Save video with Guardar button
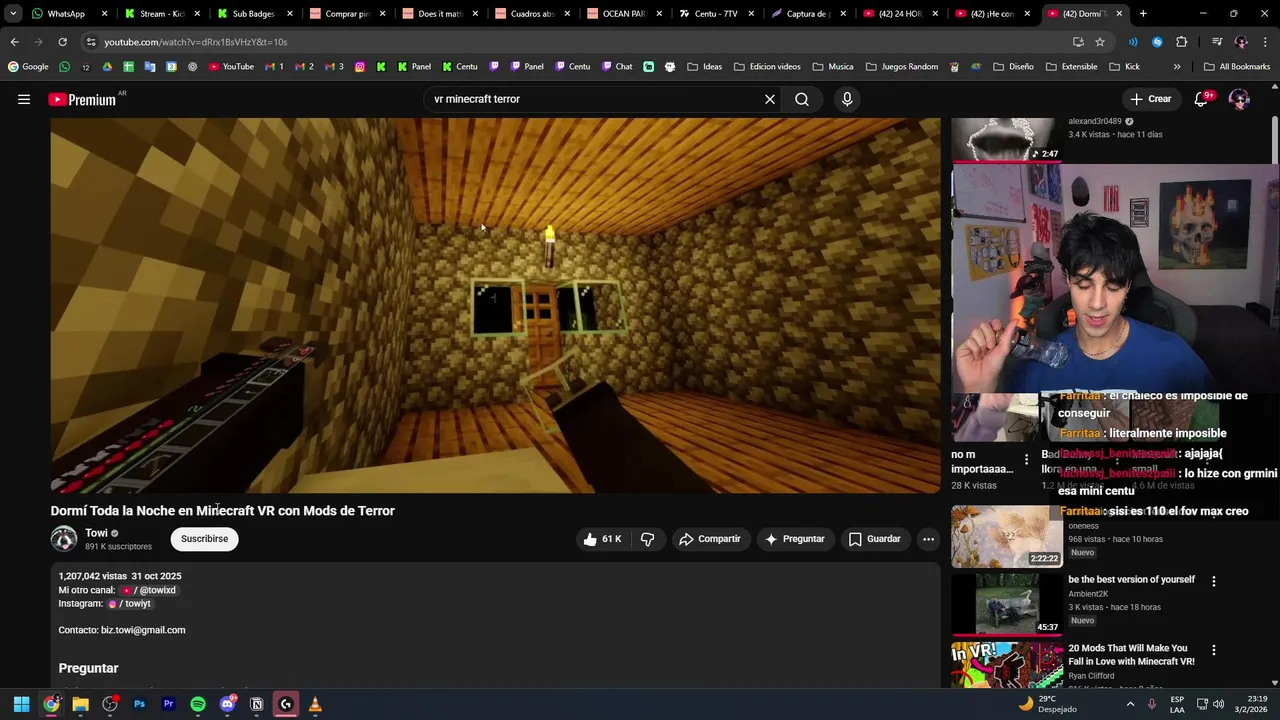Image resolution: width=1280 pixels, height=720 pixels. pyautogui.click(x=875, y=539)
